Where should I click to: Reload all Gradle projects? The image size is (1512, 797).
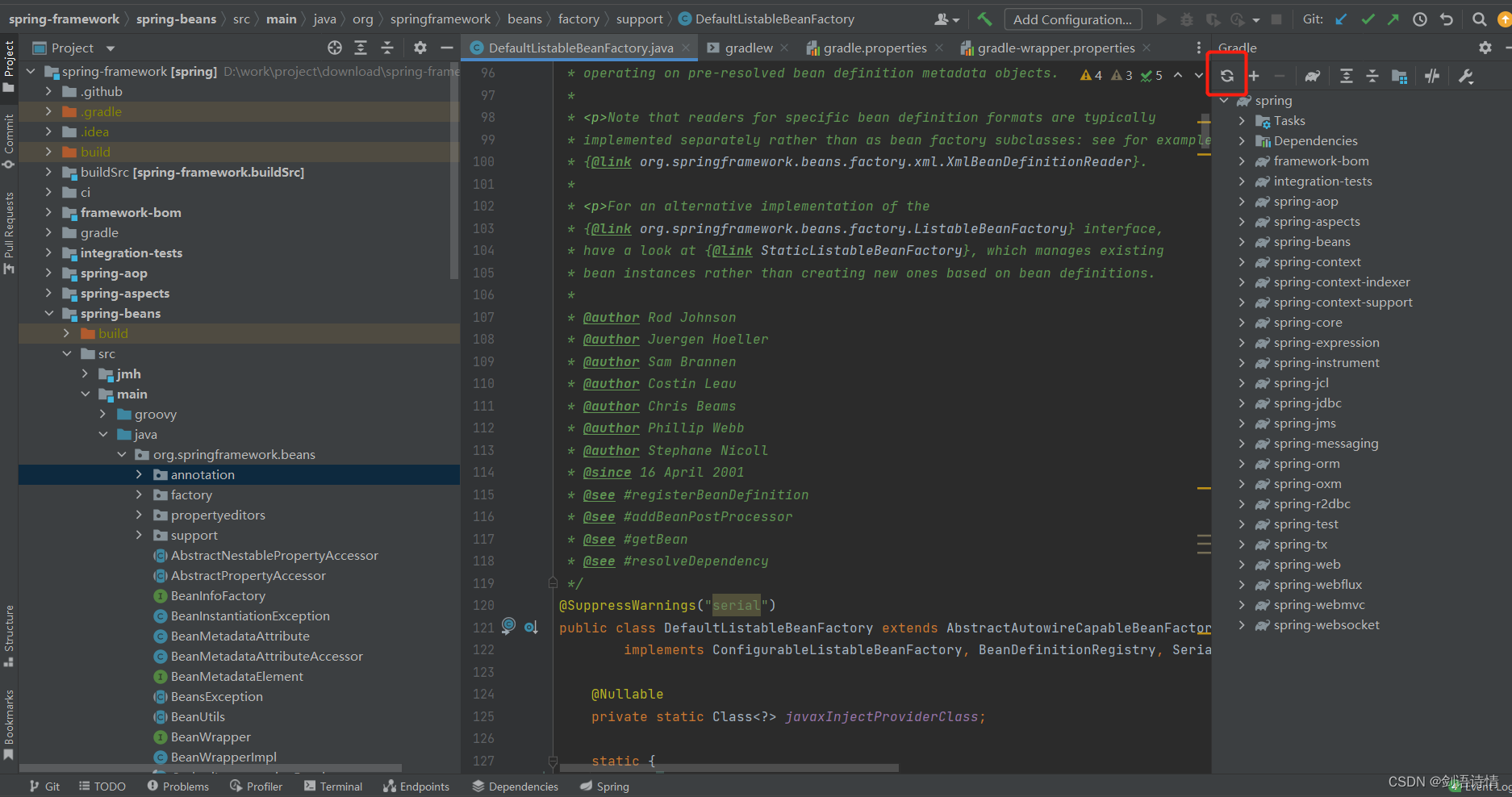tap(1226, 76)
